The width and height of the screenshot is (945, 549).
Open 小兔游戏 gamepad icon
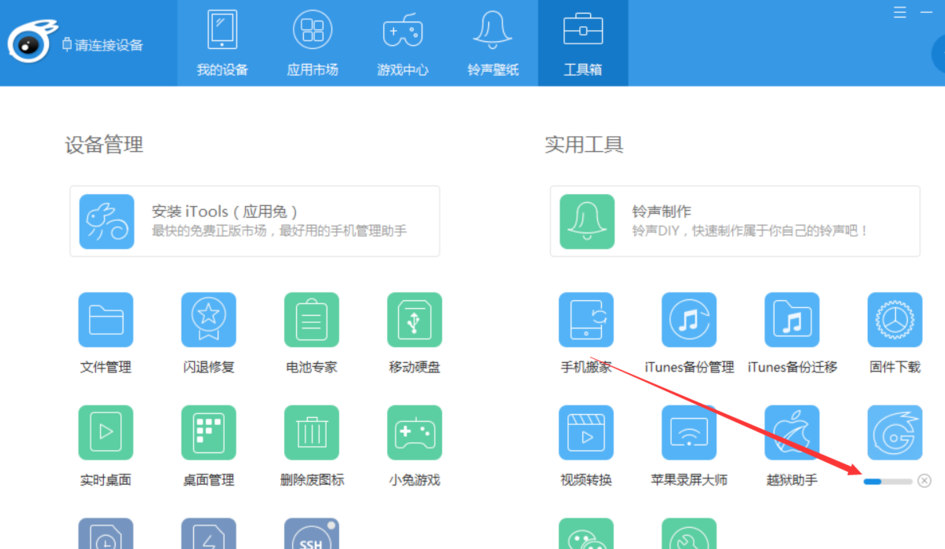pos(414,433)
